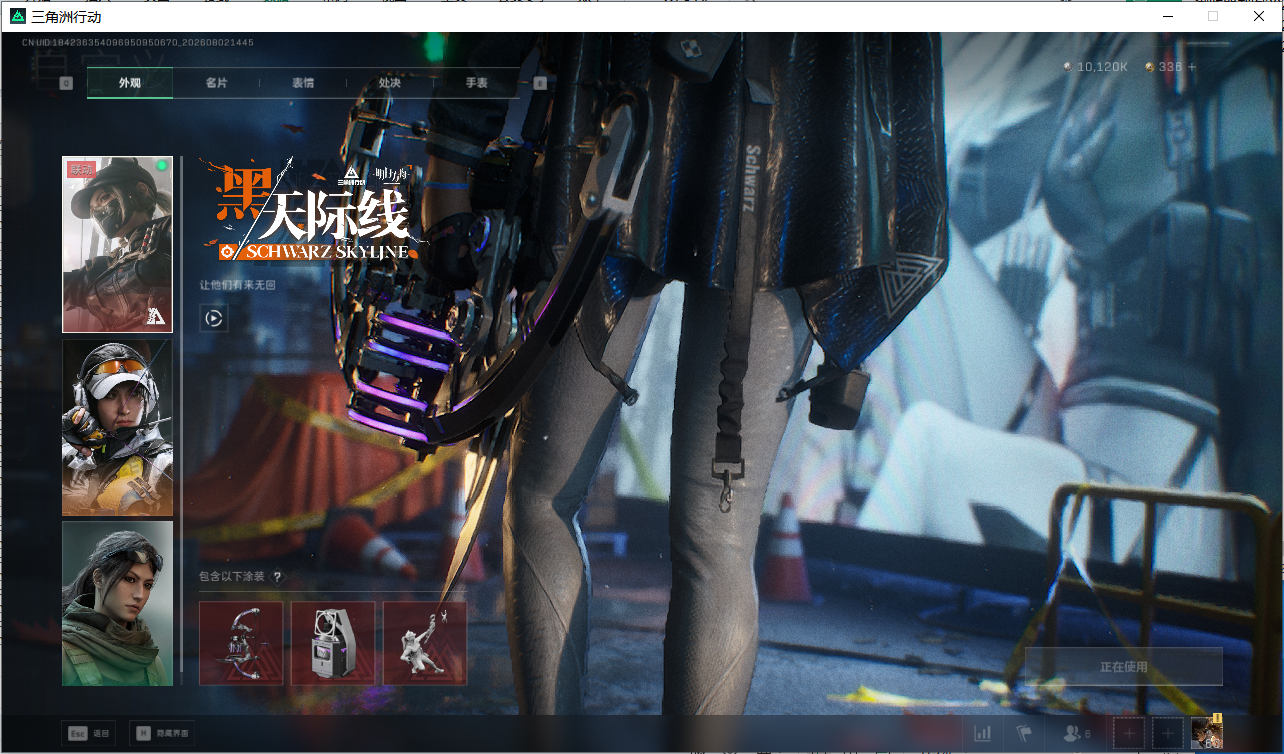Open the flag icon in bottom bar
The height and width of the screenshot is (754, 1284).
tap(1024, 733)
